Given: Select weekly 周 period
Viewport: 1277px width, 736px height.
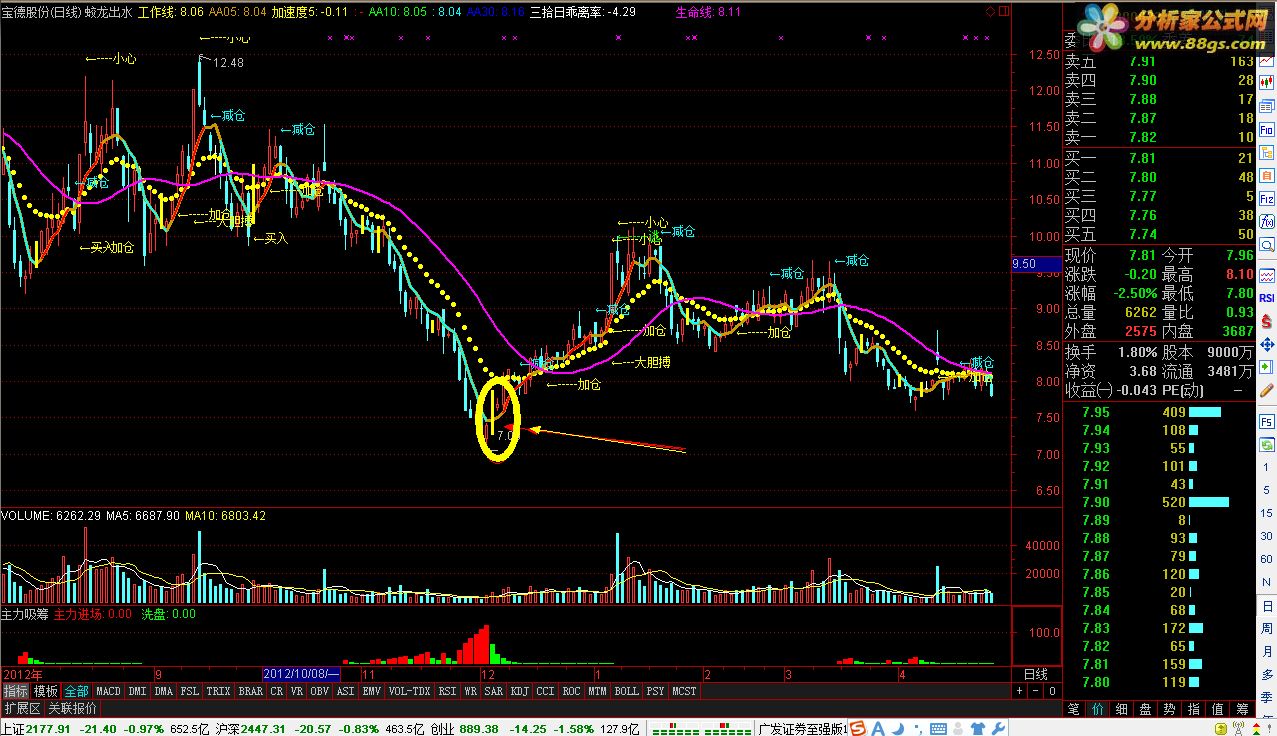Looking at the screenshot, I should [x=1267, y=628].
